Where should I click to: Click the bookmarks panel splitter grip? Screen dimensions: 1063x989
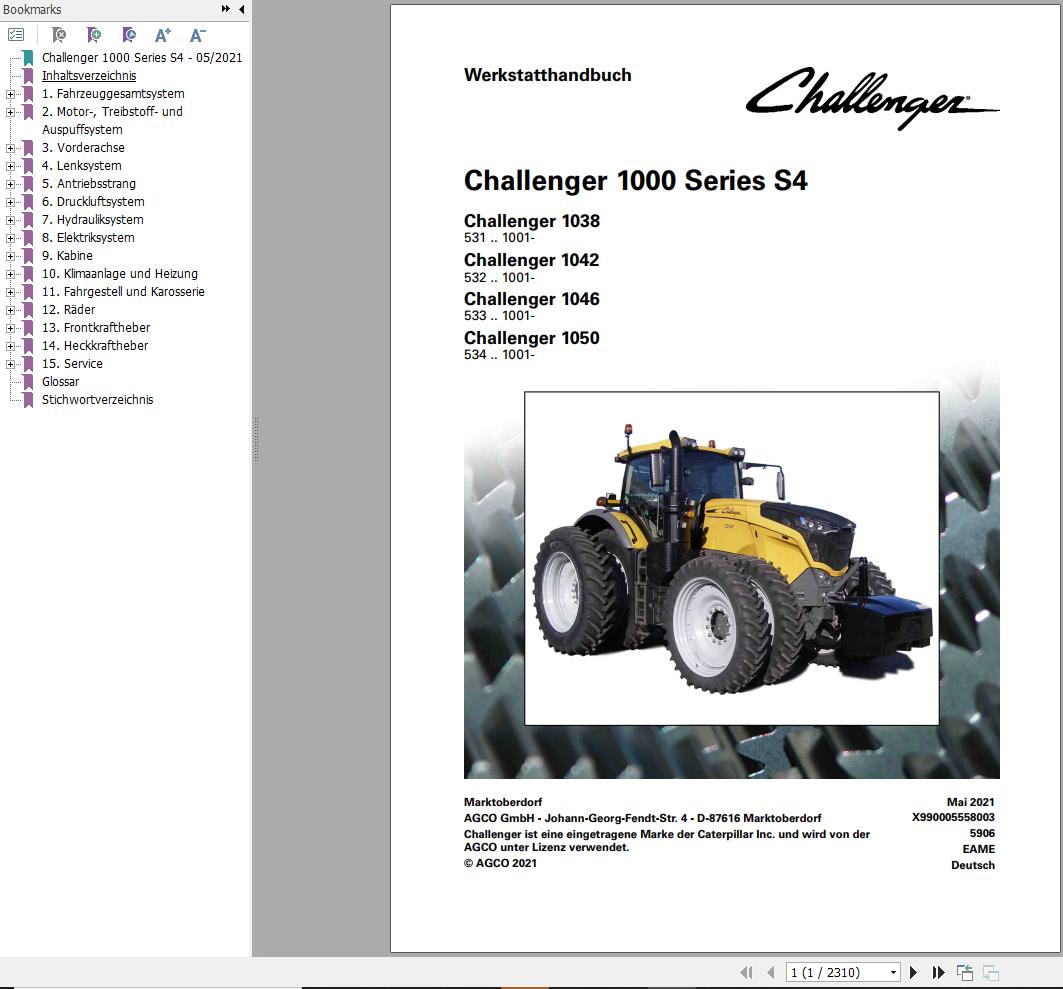(256, 440)
